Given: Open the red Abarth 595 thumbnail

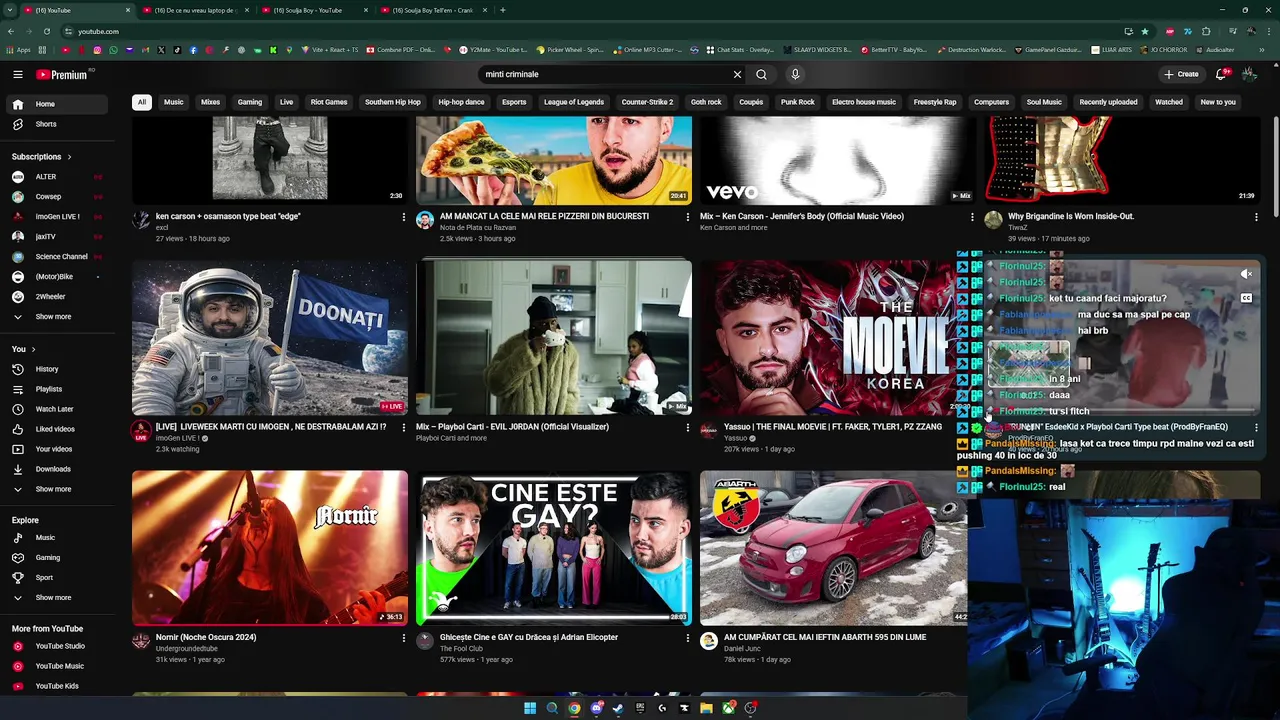Looking at the screenshot, I should pos(833,548).
